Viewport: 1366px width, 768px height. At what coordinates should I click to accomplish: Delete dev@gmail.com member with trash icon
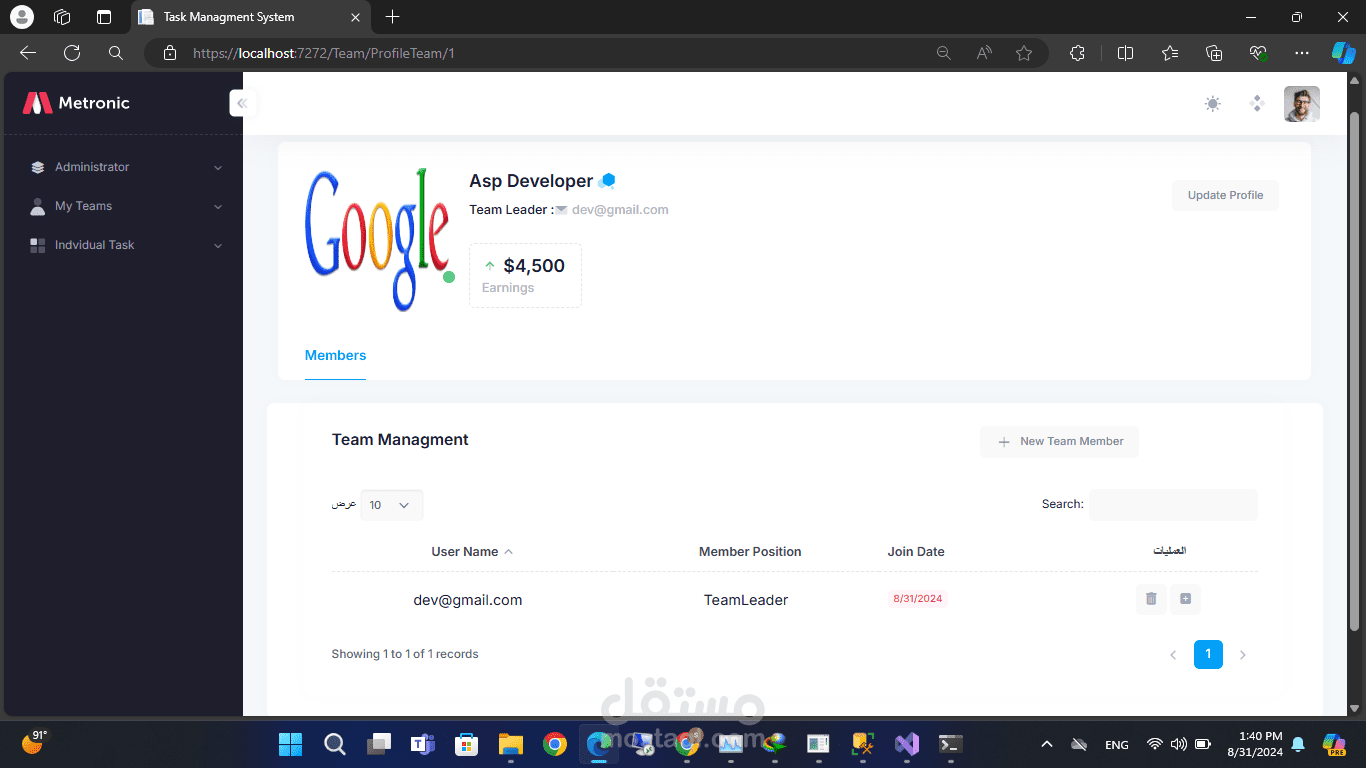(1151, 599)
